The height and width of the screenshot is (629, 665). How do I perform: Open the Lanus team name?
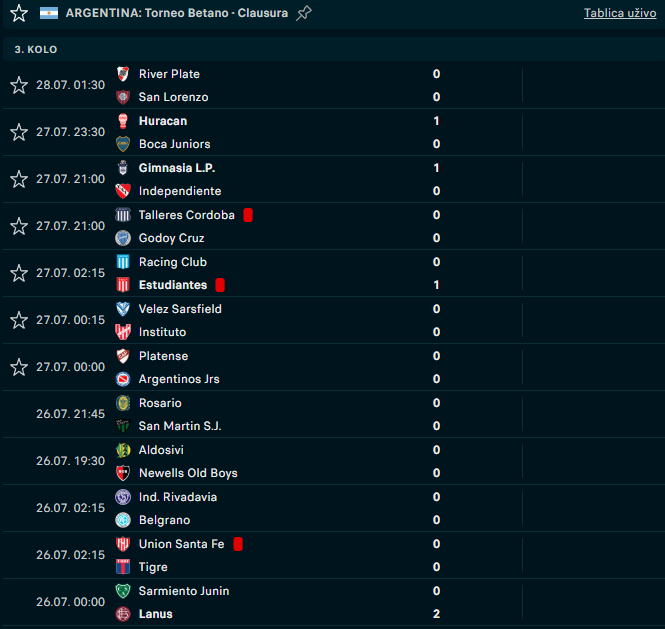coord(156,614)
